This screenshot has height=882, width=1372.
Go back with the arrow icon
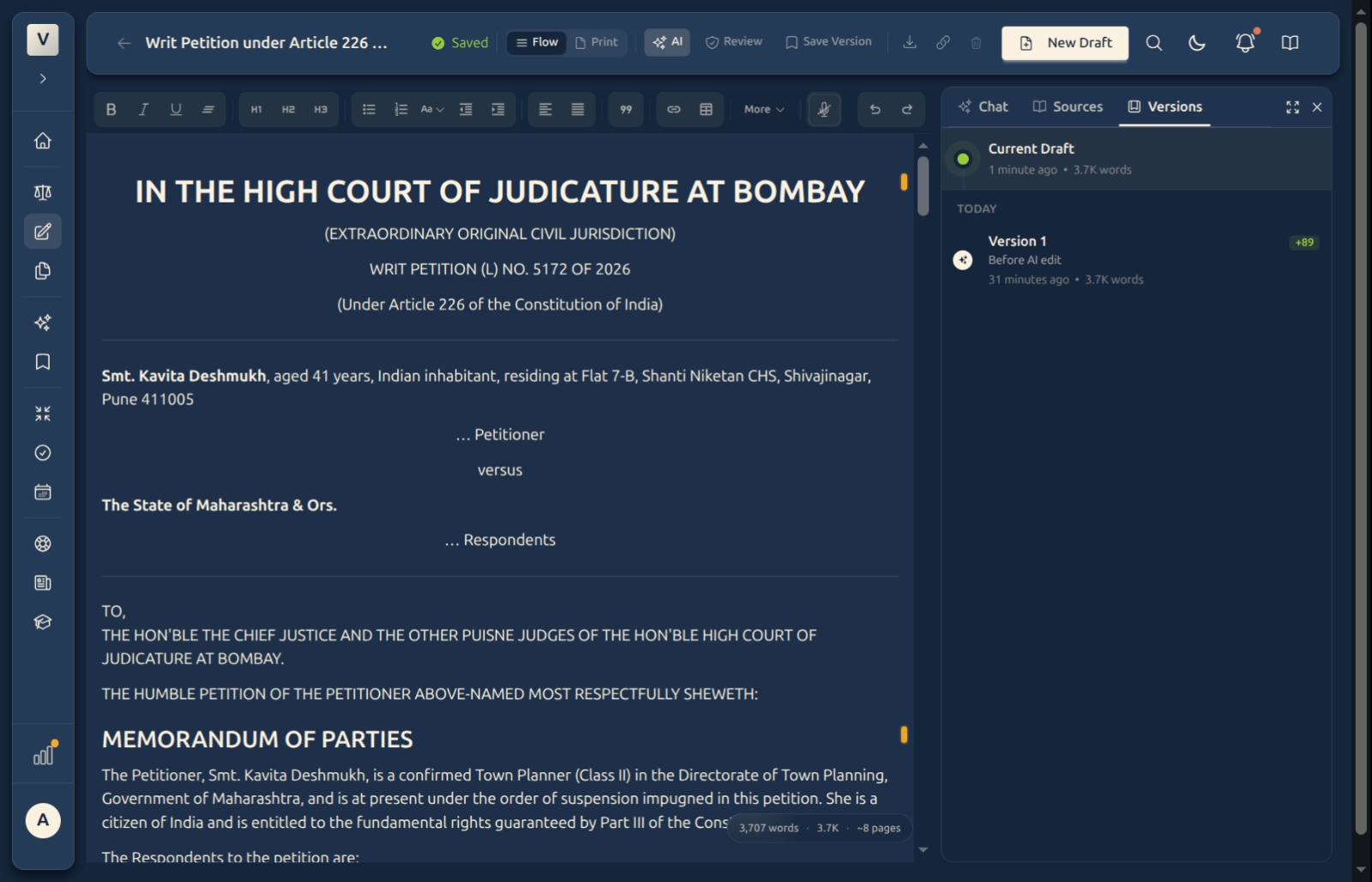(124, 43)
